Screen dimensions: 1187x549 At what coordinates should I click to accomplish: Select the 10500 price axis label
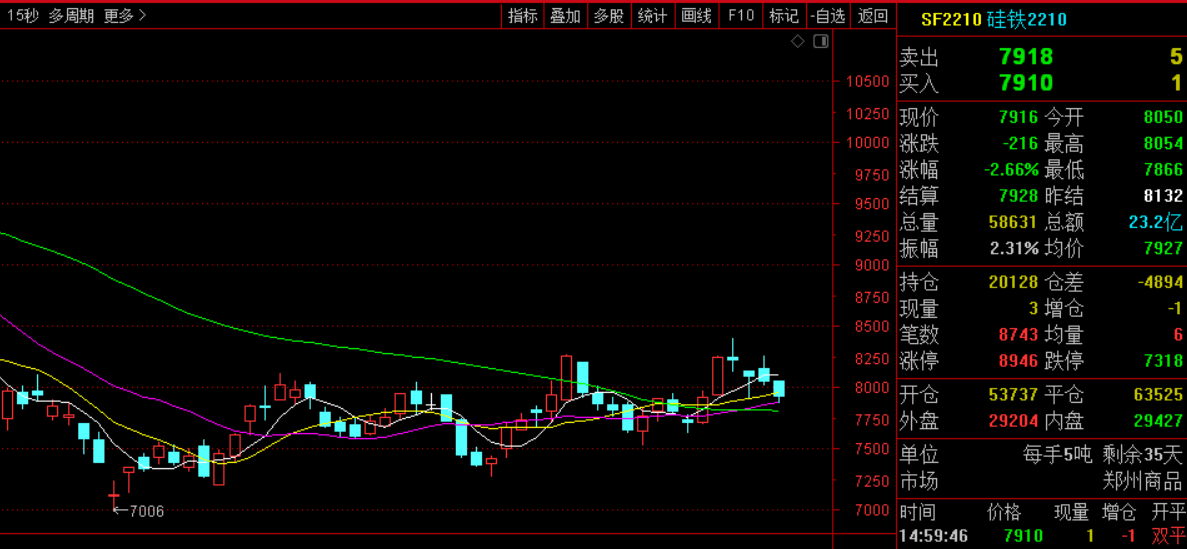pos(865,81)
